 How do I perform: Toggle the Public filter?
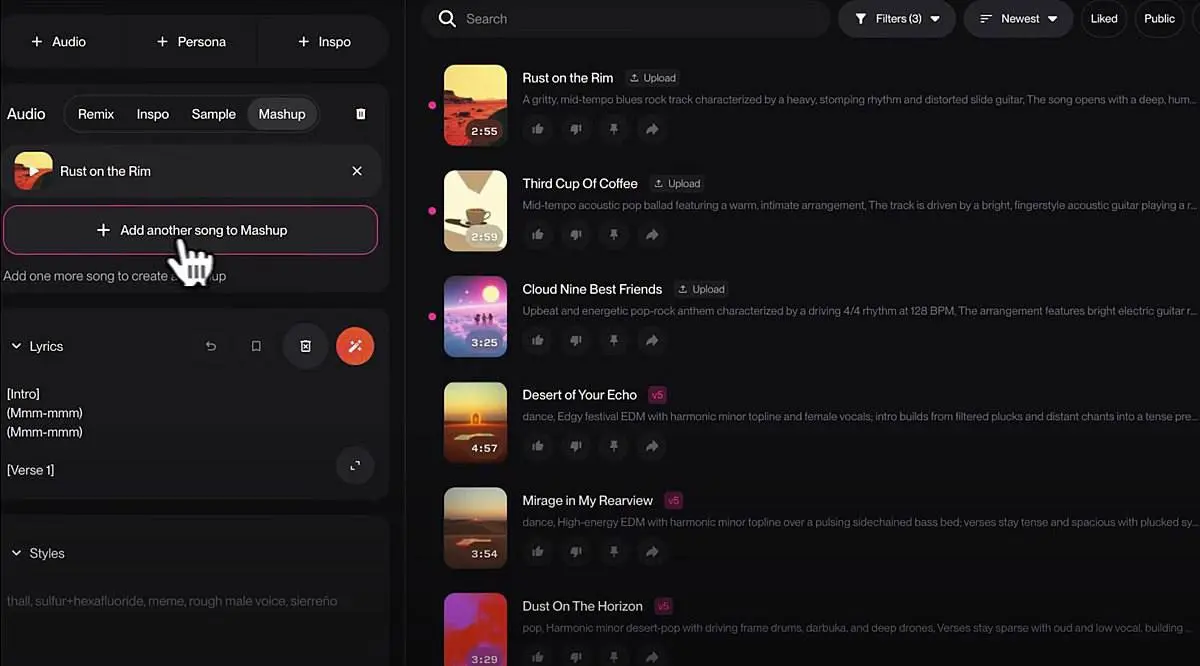click(1159, 19)
